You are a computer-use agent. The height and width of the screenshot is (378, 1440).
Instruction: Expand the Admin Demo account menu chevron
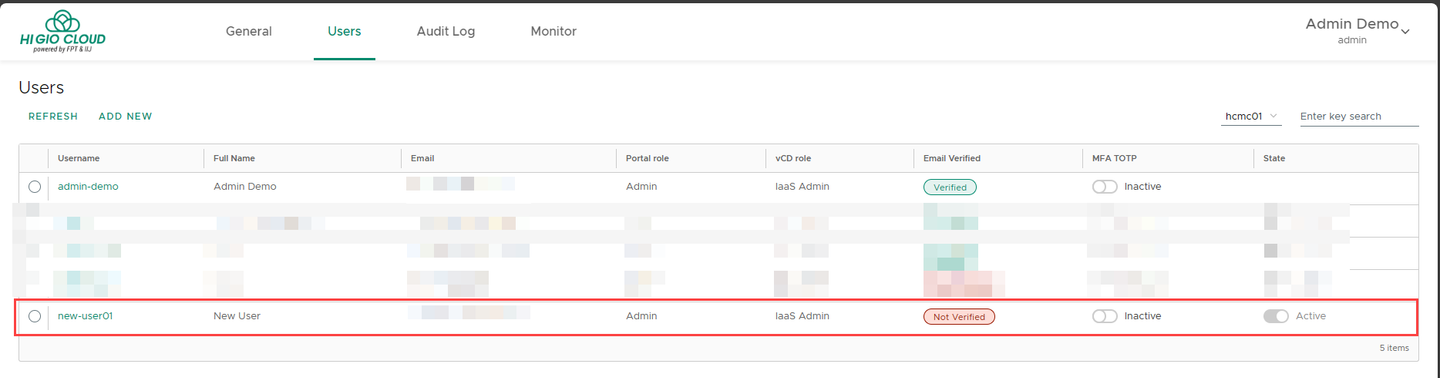point(1405,32)
